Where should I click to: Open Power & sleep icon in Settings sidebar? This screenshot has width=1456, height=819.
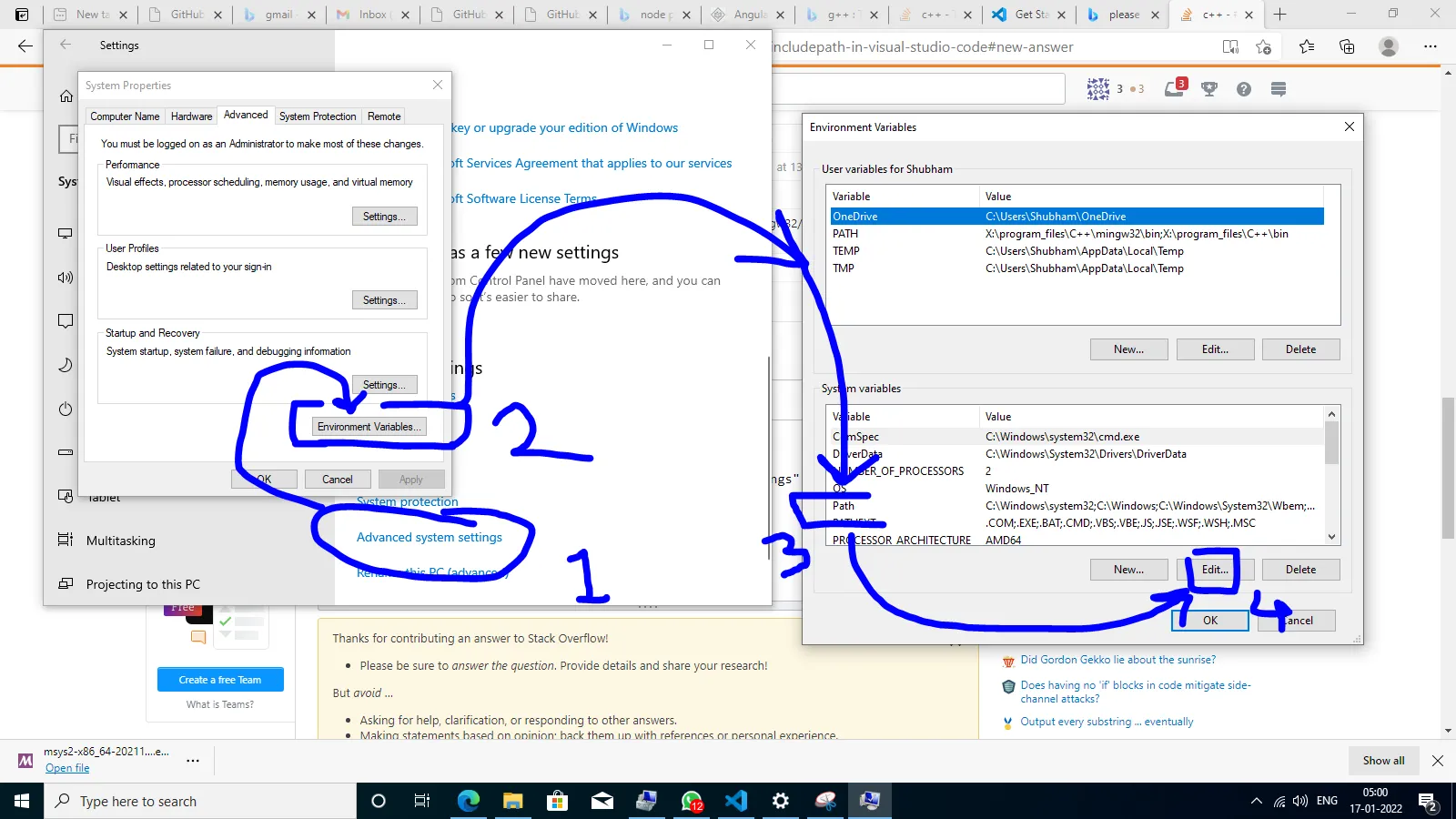click(x=66, y=409)
